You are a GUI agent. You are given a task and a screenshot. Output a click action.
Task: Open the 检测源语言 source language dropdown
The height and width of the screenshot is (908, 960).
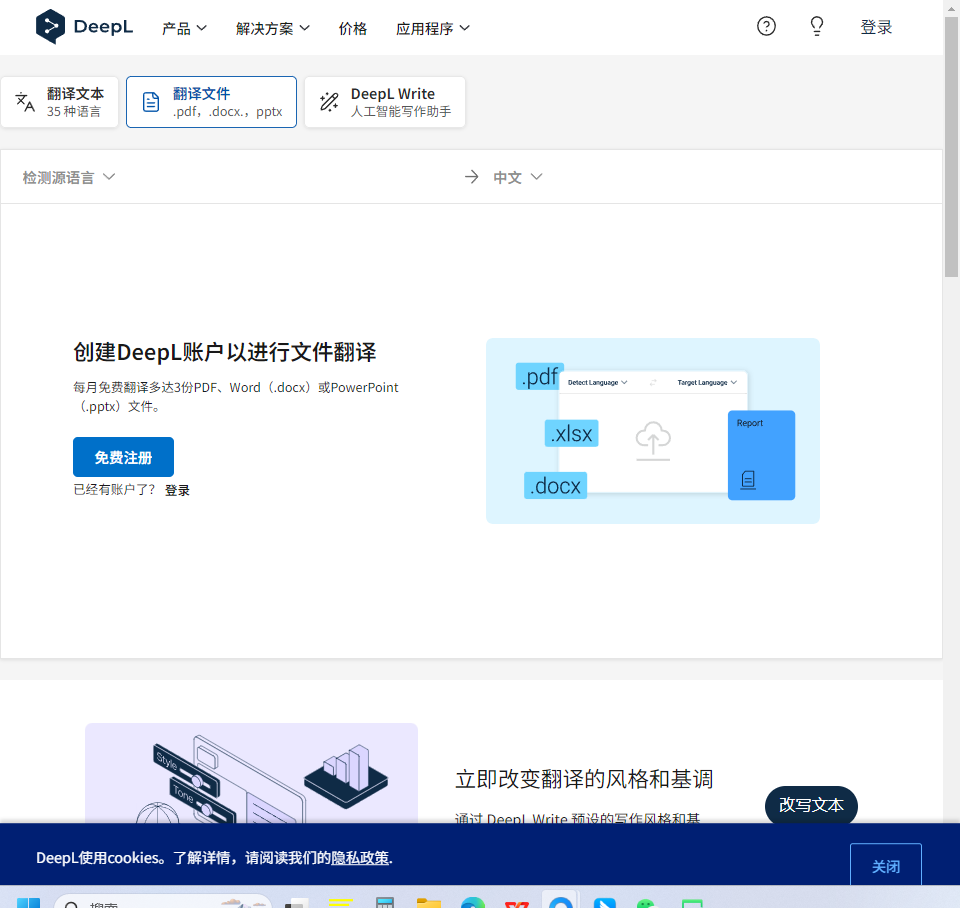(69, 178)
